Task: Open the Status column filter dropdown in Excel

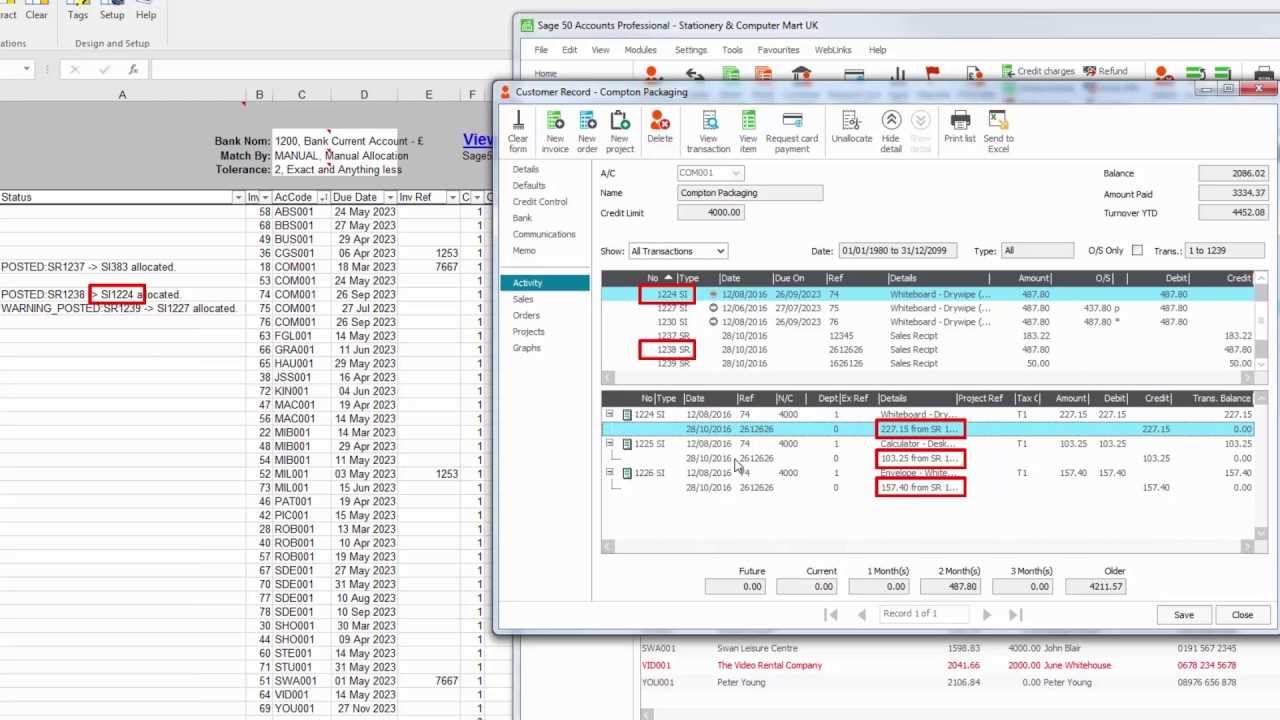Action: (239, 197)
